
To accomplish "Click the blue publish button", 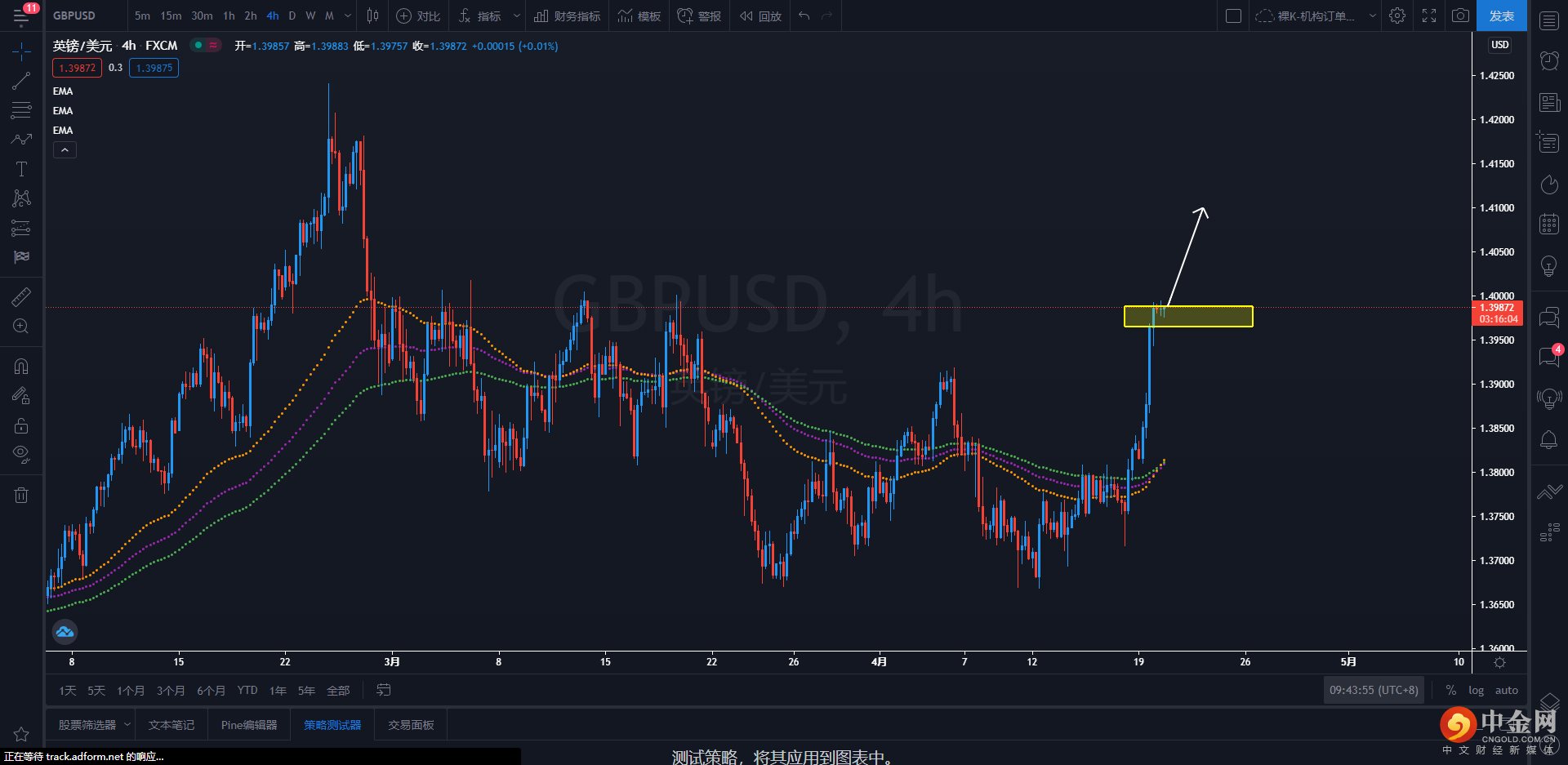I will pyautogui.click(x=1501, y=16).
